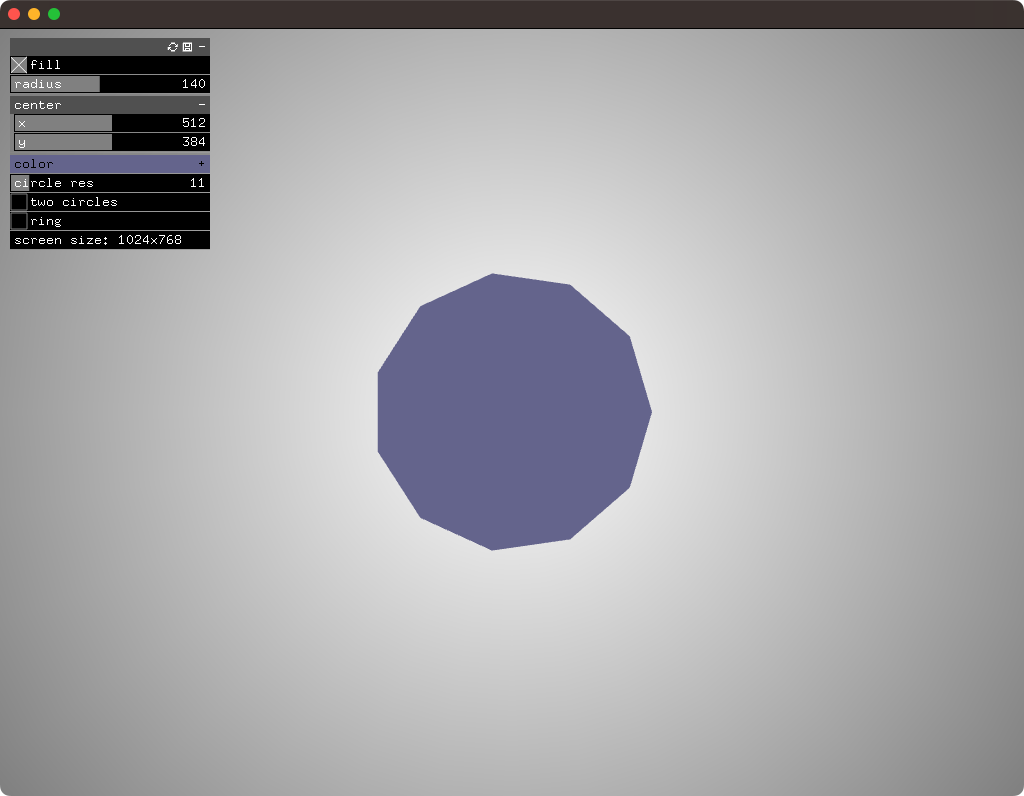
Task: Click the screen size label
Action: coord(98,240)
